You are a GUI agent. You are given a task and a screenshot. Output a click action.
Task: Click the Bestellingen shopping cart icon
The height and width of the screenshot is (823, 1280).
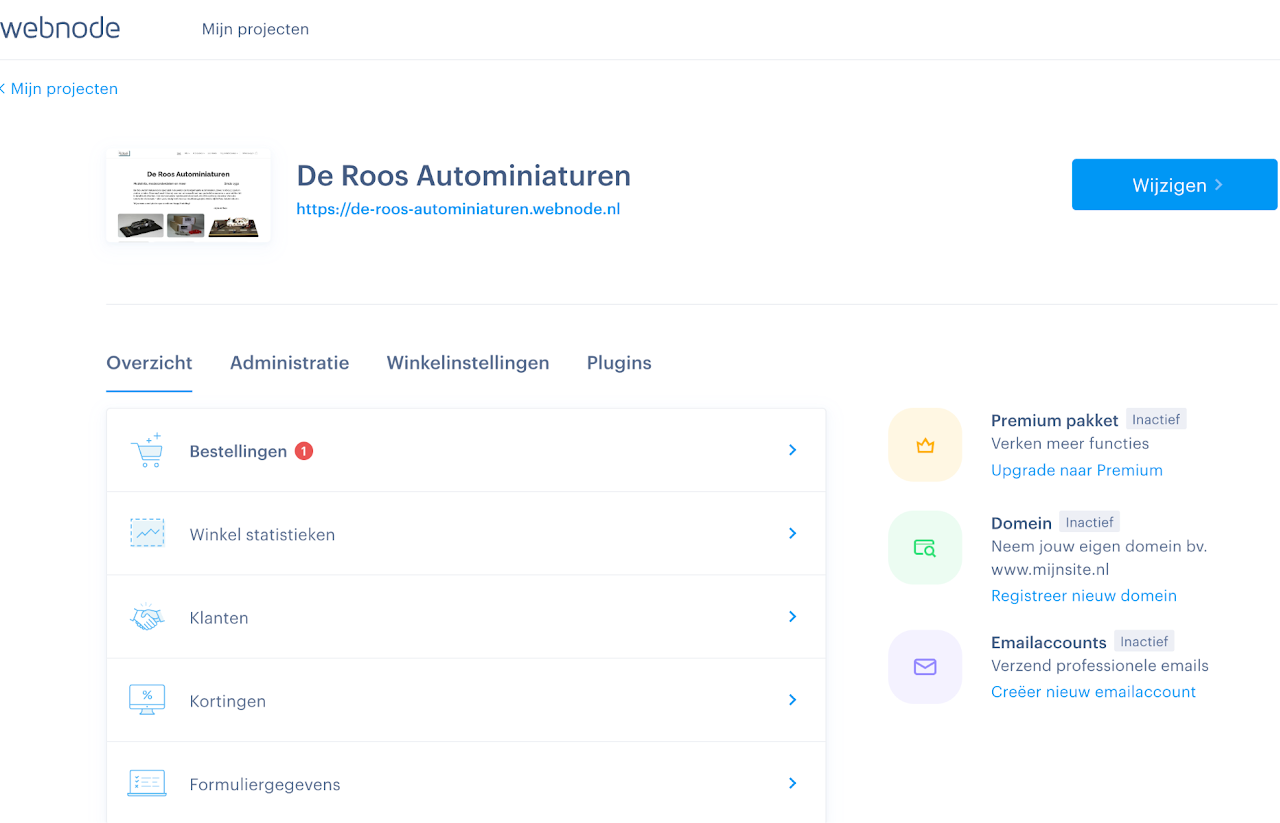(146, 451)
